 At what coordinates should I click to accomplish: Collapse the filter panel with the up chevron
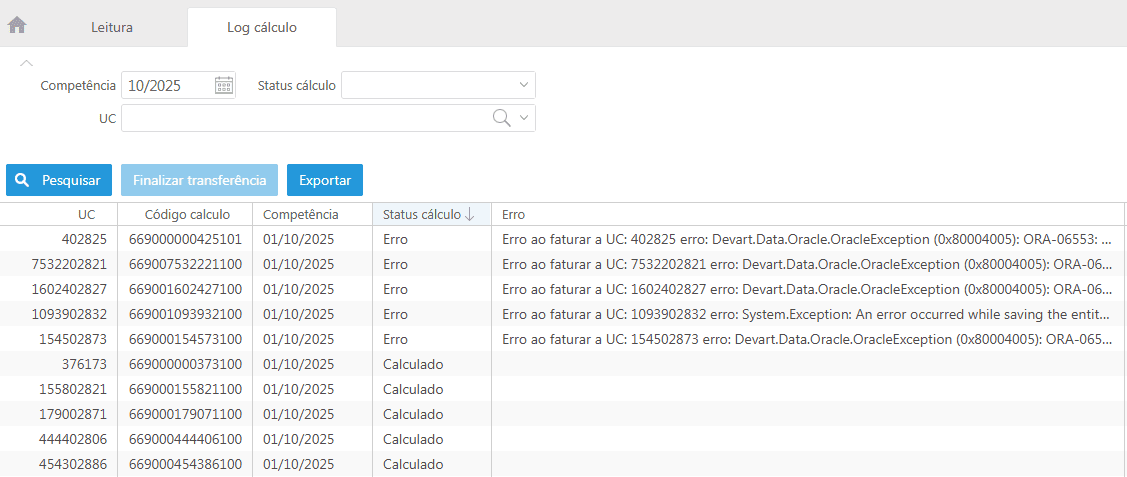[x=27, y=63]
